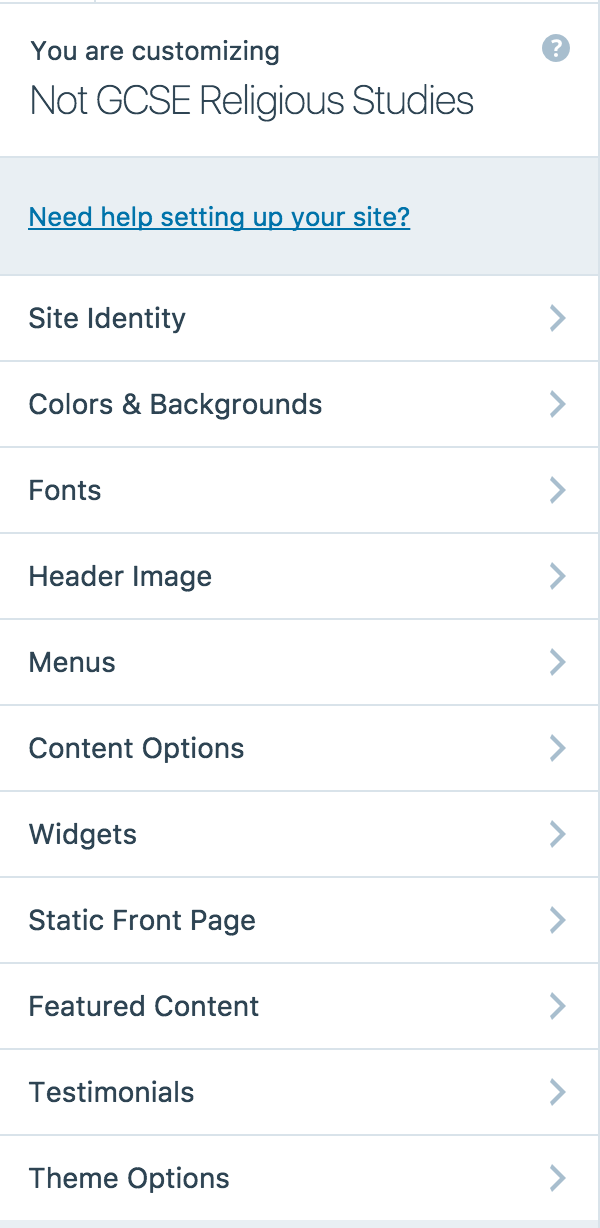This screenshot has width=600, height=1228.
Task: Expand the Theme Options chevron arrow
Action: coord(557,1179)
